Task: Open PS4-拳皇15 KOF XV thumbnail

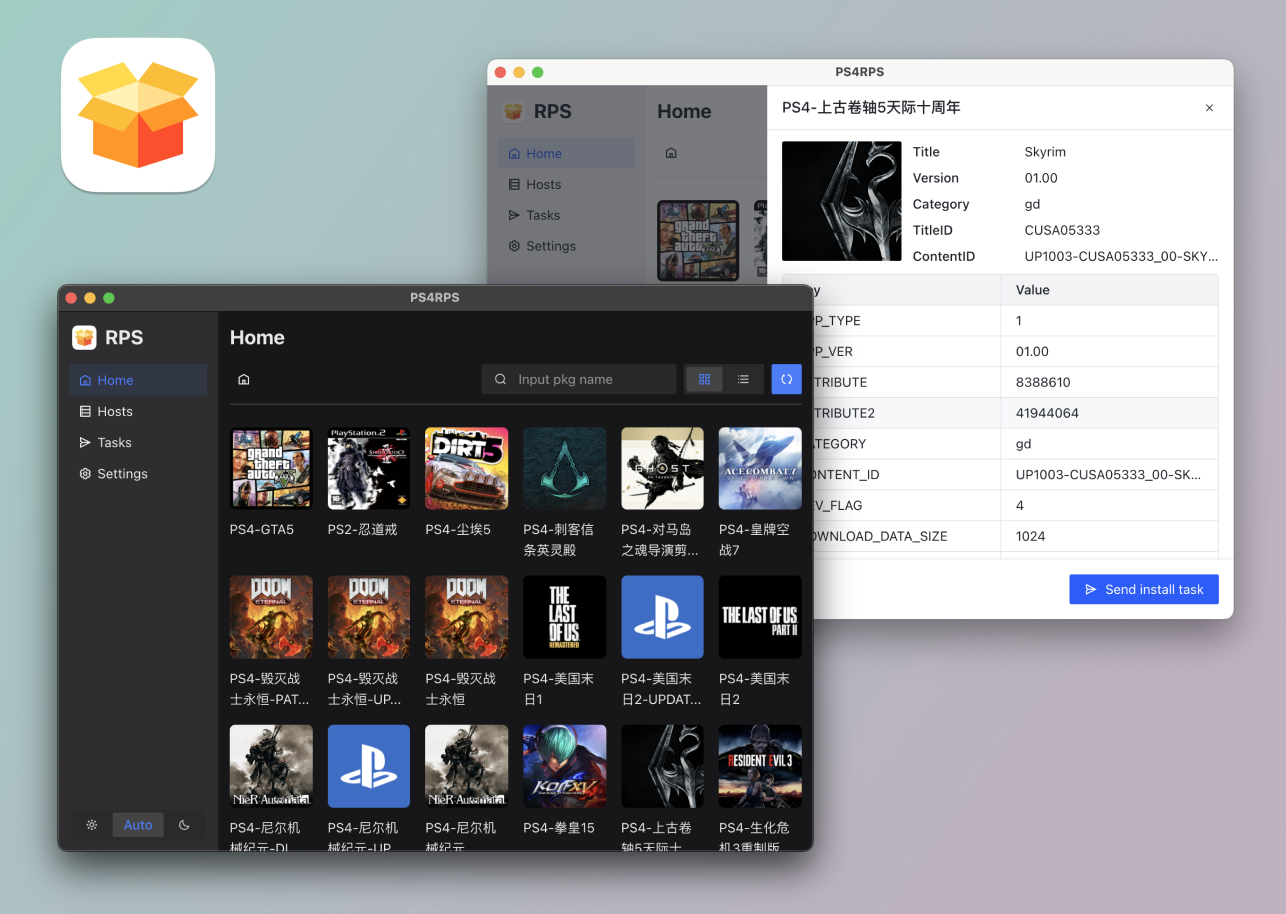Action: 564,766
